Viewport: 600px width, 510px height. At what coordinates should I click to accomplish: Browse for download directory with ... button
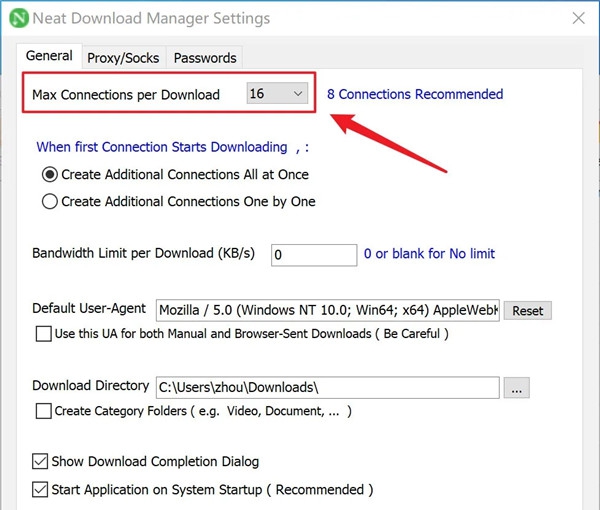click(517, 388)
